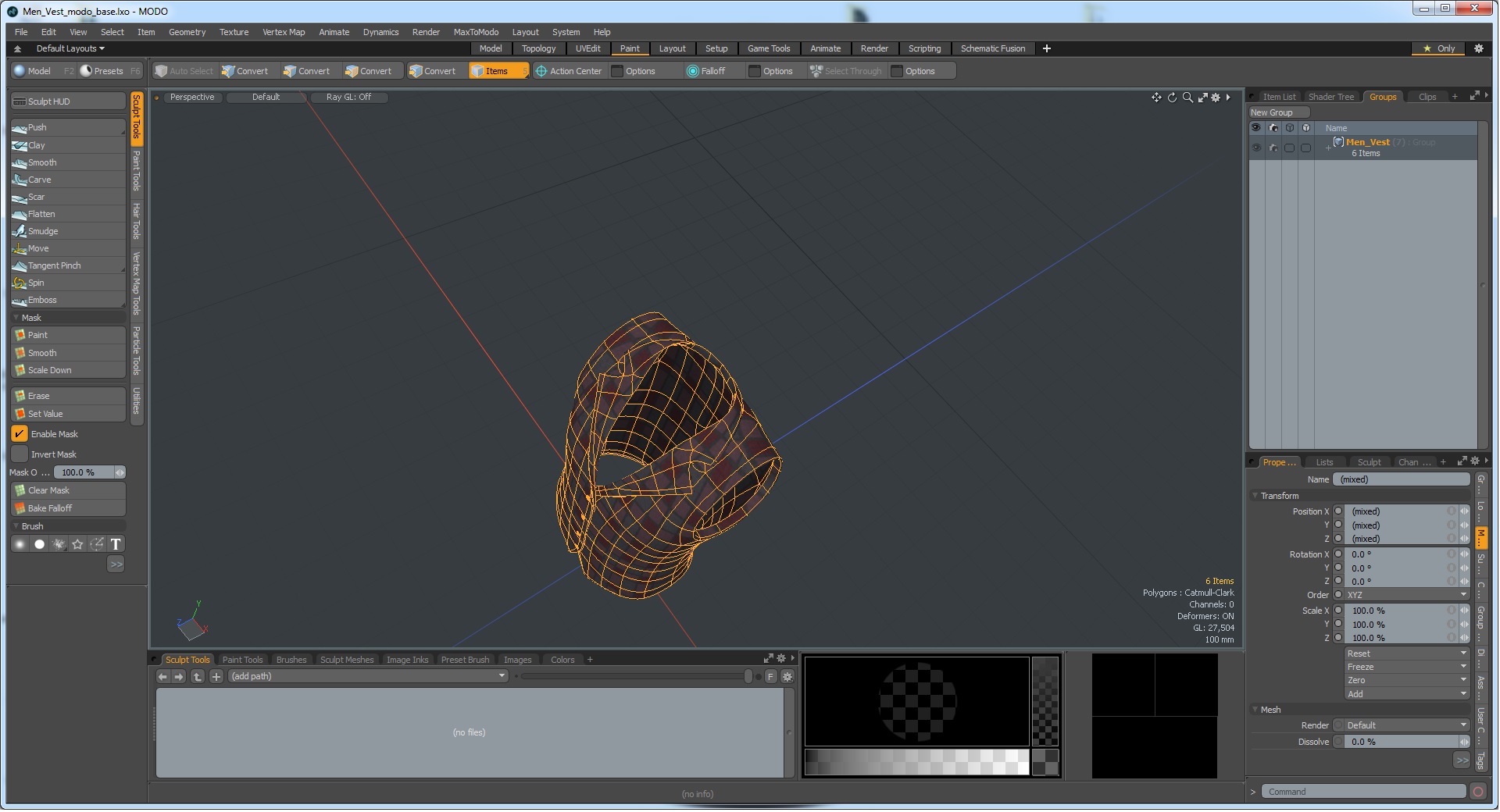Image resolution: width=1500 pixels, height=812 pixels.
Task: Switch to the Shader Tree tab
Action: (1331, 97)
